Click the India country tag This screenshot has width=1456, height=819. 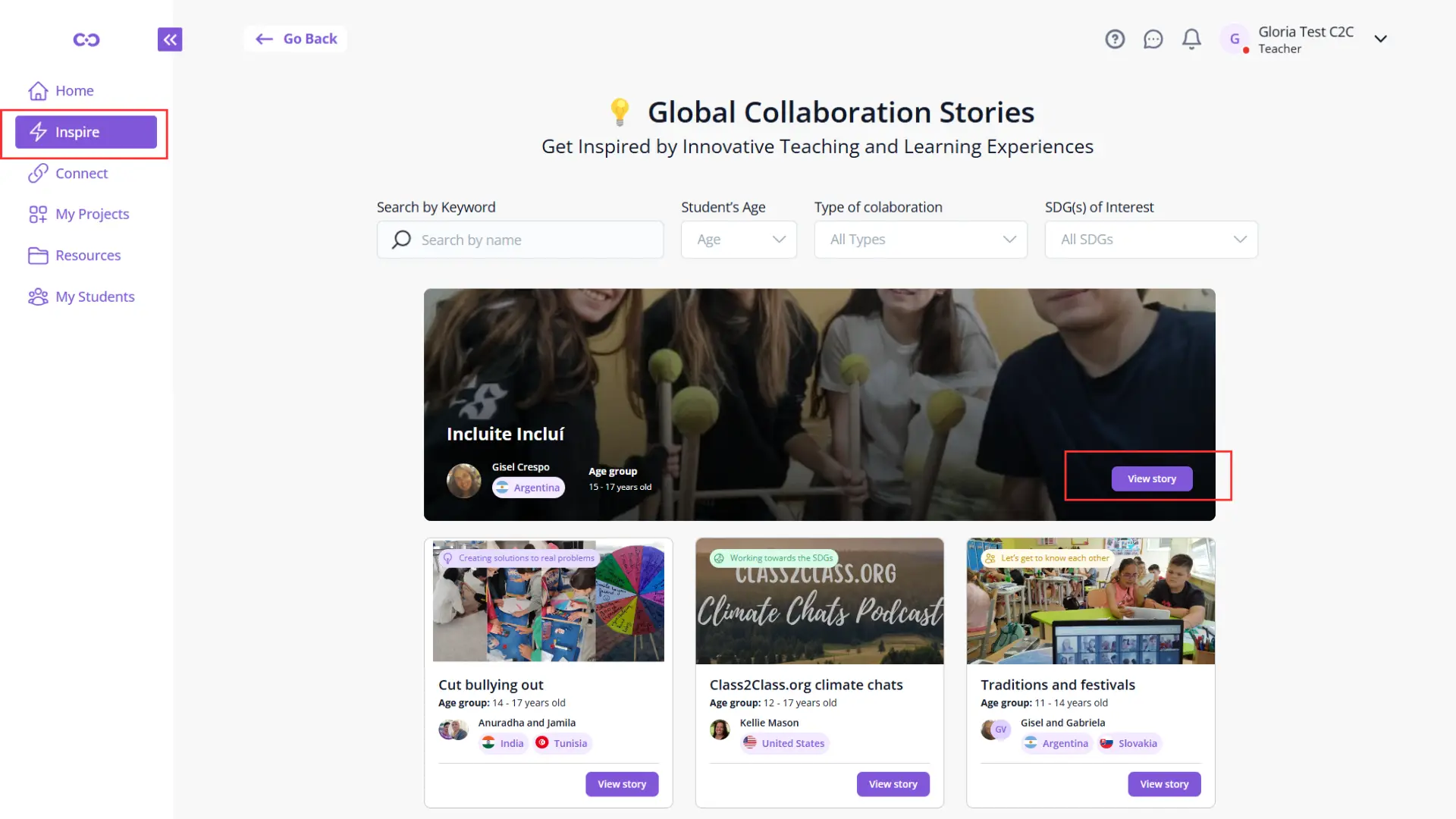tap(504, 743)
